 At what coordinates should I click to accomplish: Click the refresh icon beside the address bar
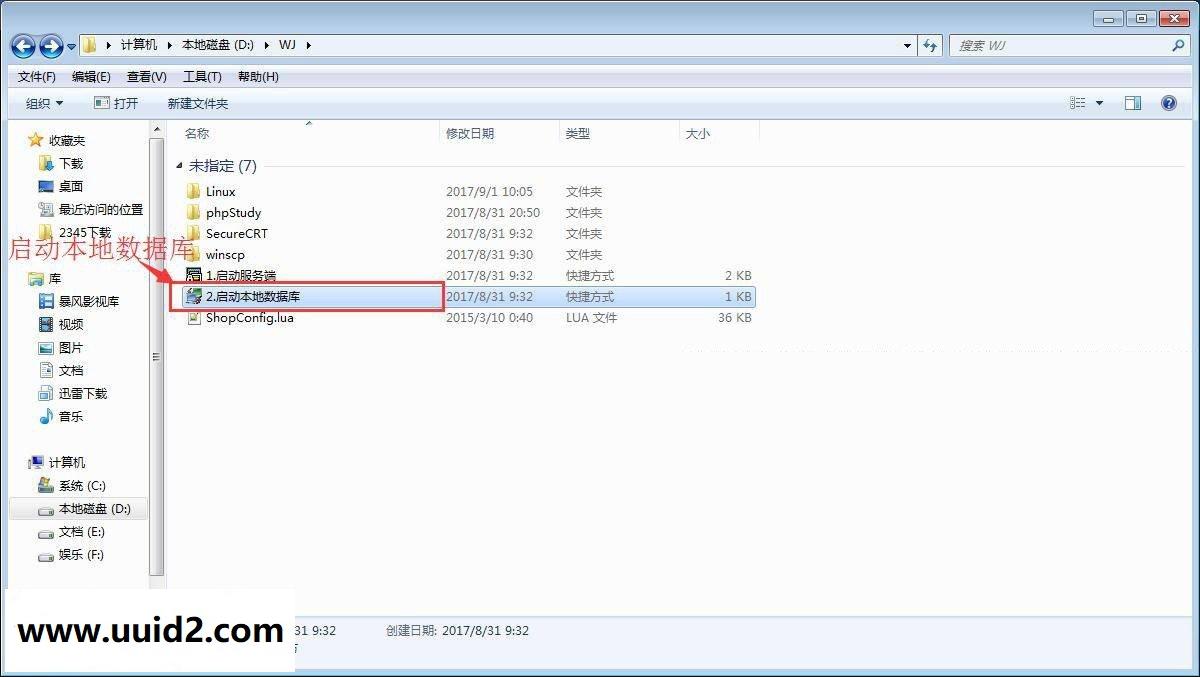[x=930, y=45]
